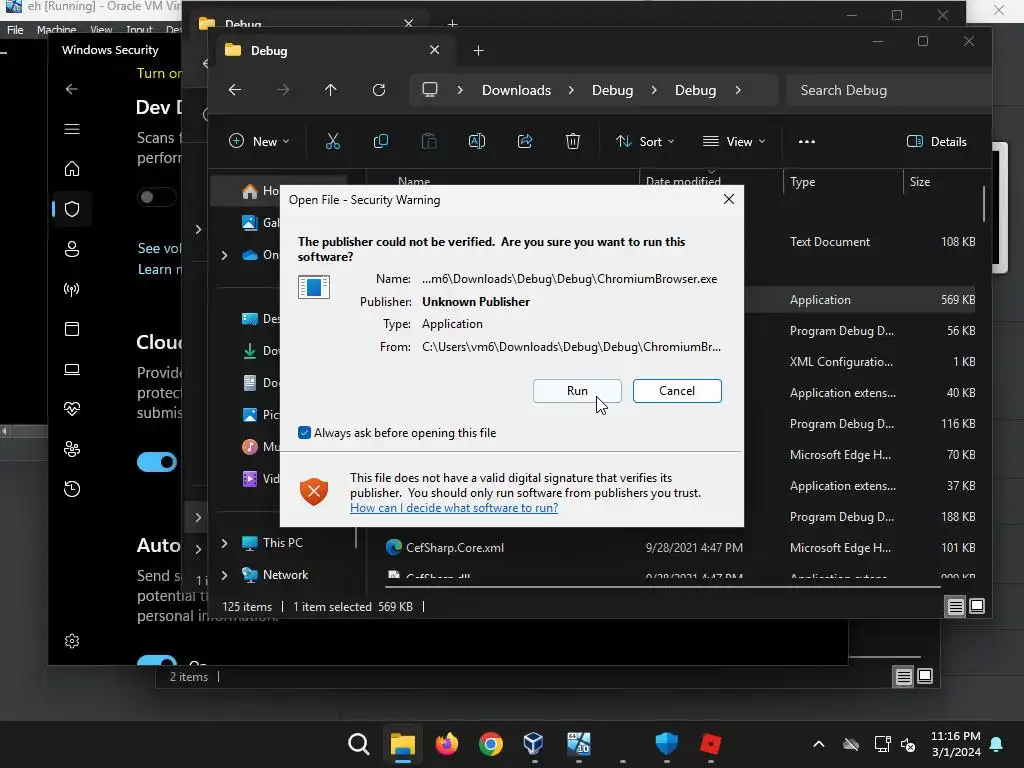This screenshot has width=1024, height=768.
Task: Open the chevron after Downloads breadcrumb
Action: [571, 90]
